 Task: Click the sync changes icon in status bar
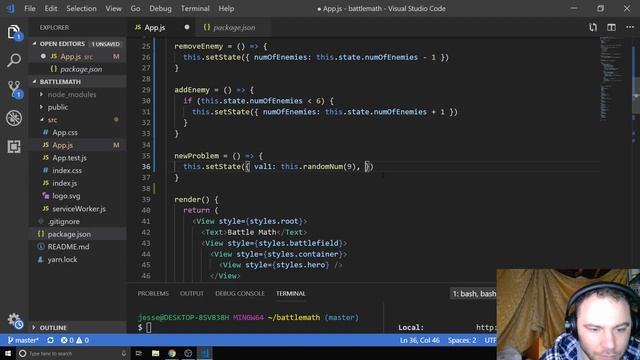coord(50,340)
